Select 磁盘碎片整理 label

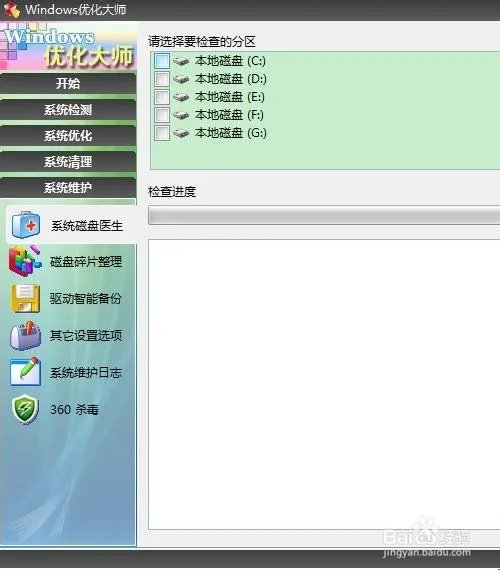click(x=86, y=262)
